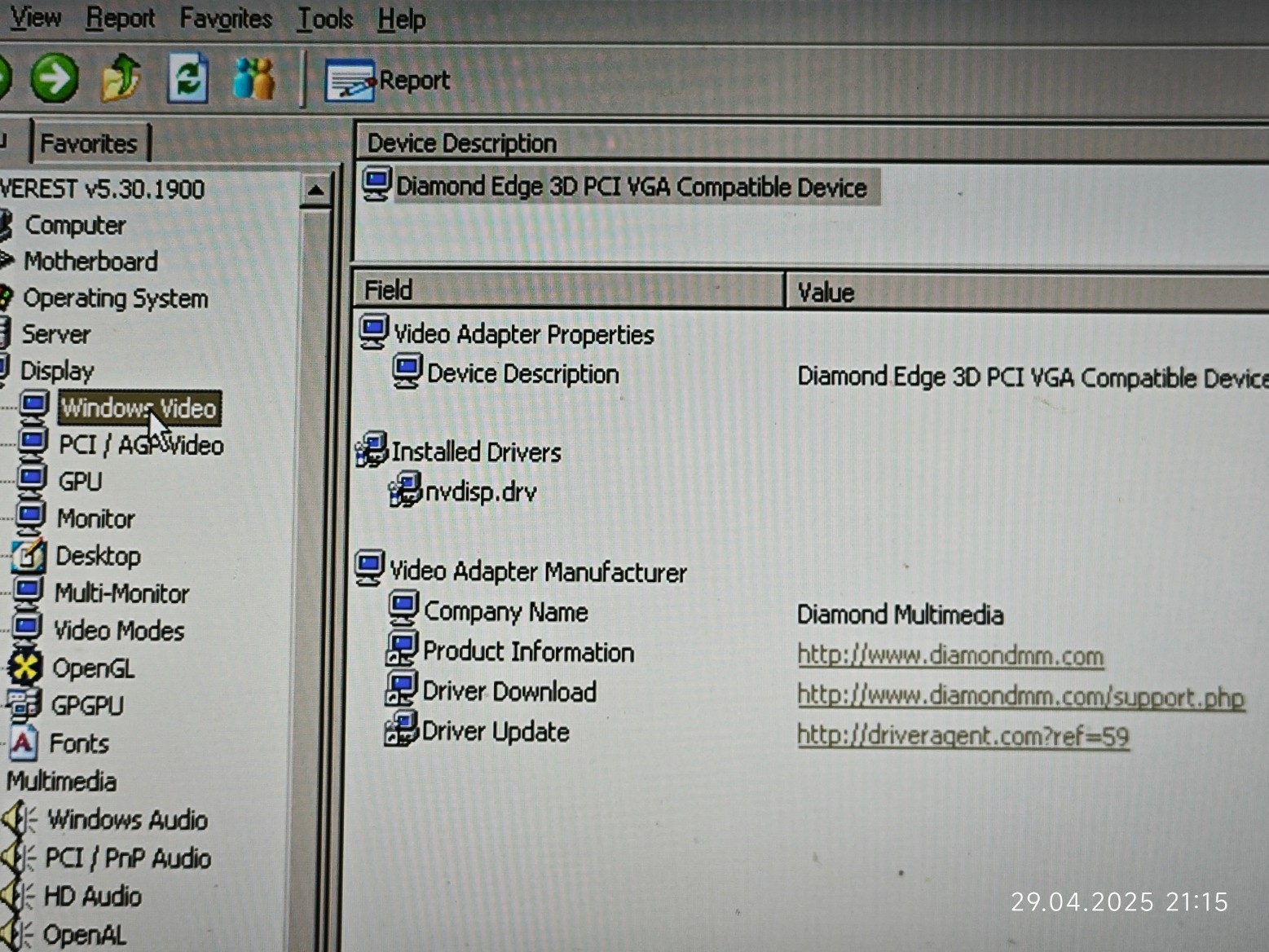Select the Diamond Multimedia value cell
1269x952 pixels.
coord(900,615)
